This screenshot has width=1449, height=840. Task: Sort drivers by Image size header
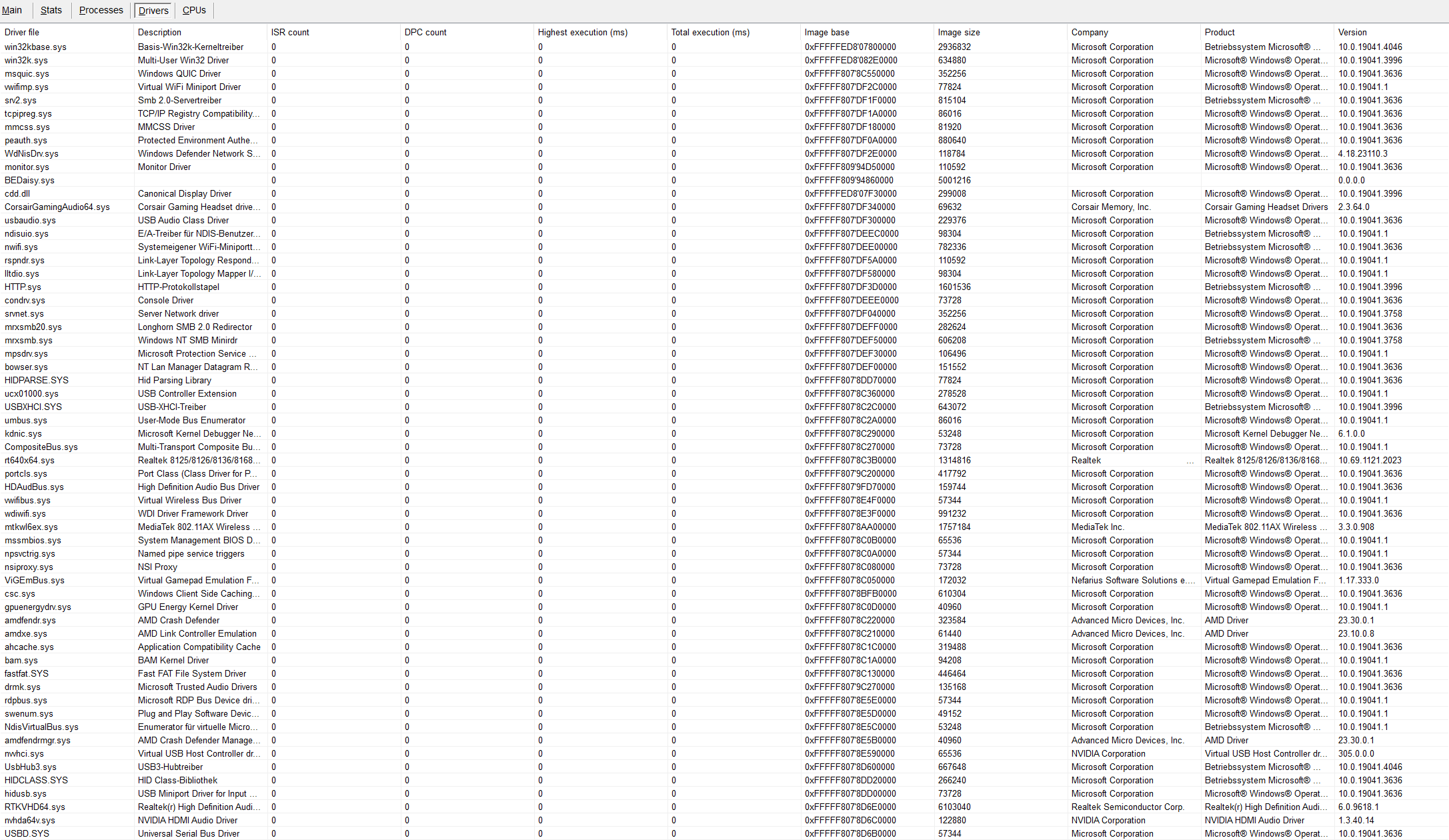coord(958,32)
